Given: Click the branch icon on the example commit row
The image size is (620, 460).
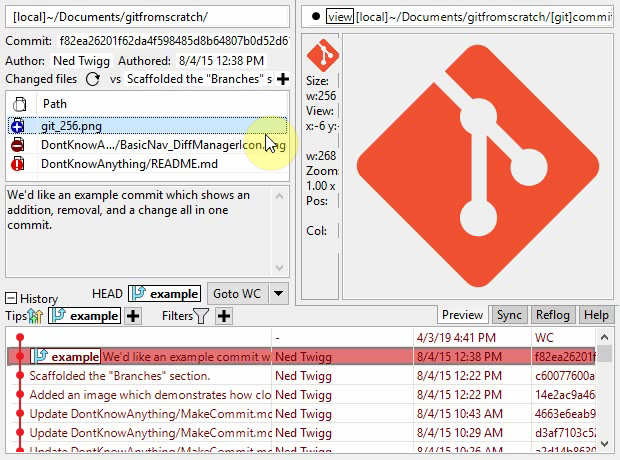Looking at the screenshot, I should 40,356.
